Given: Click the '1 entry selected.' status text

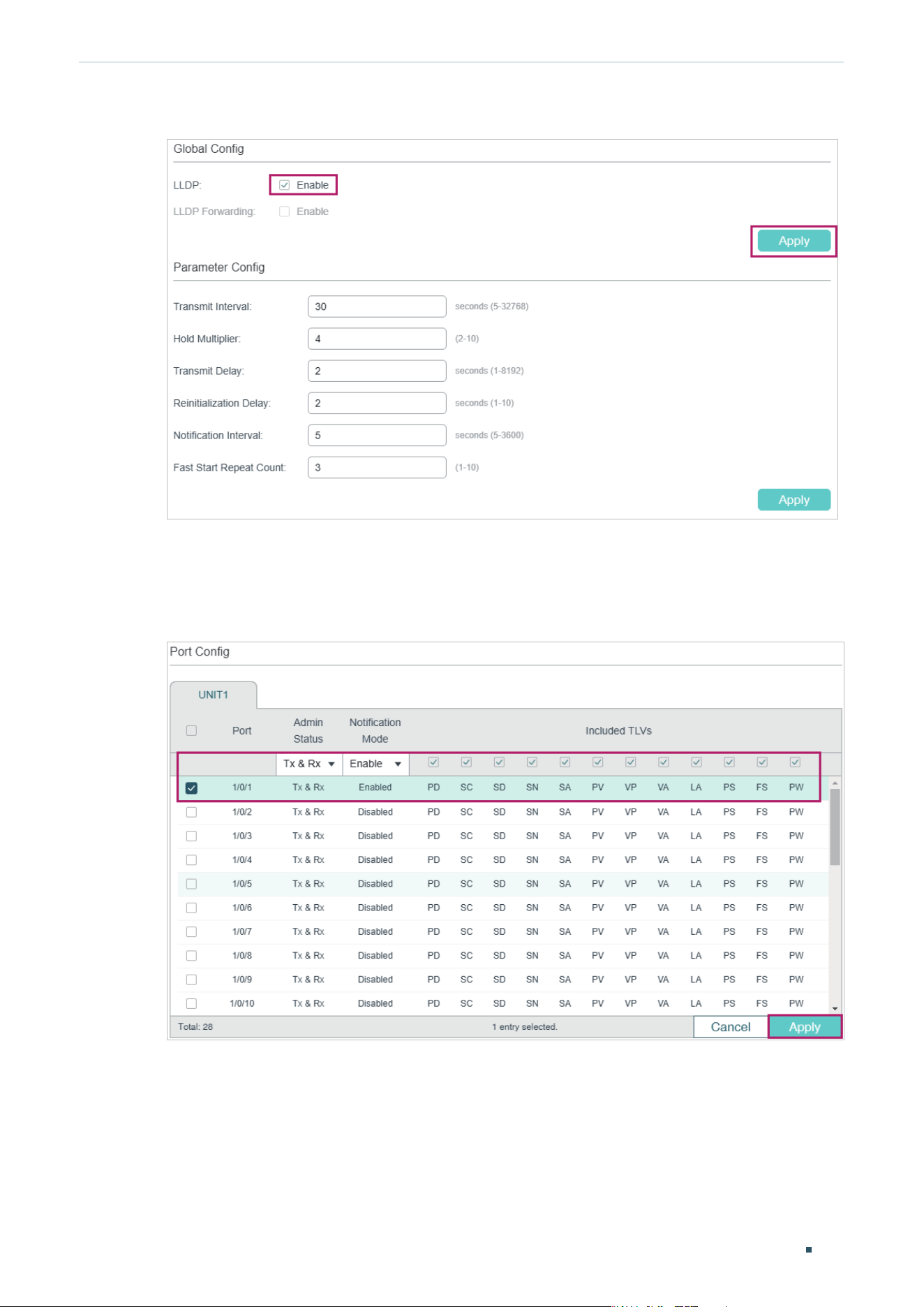Looking at the screenshot, I should pos(524,1027).
